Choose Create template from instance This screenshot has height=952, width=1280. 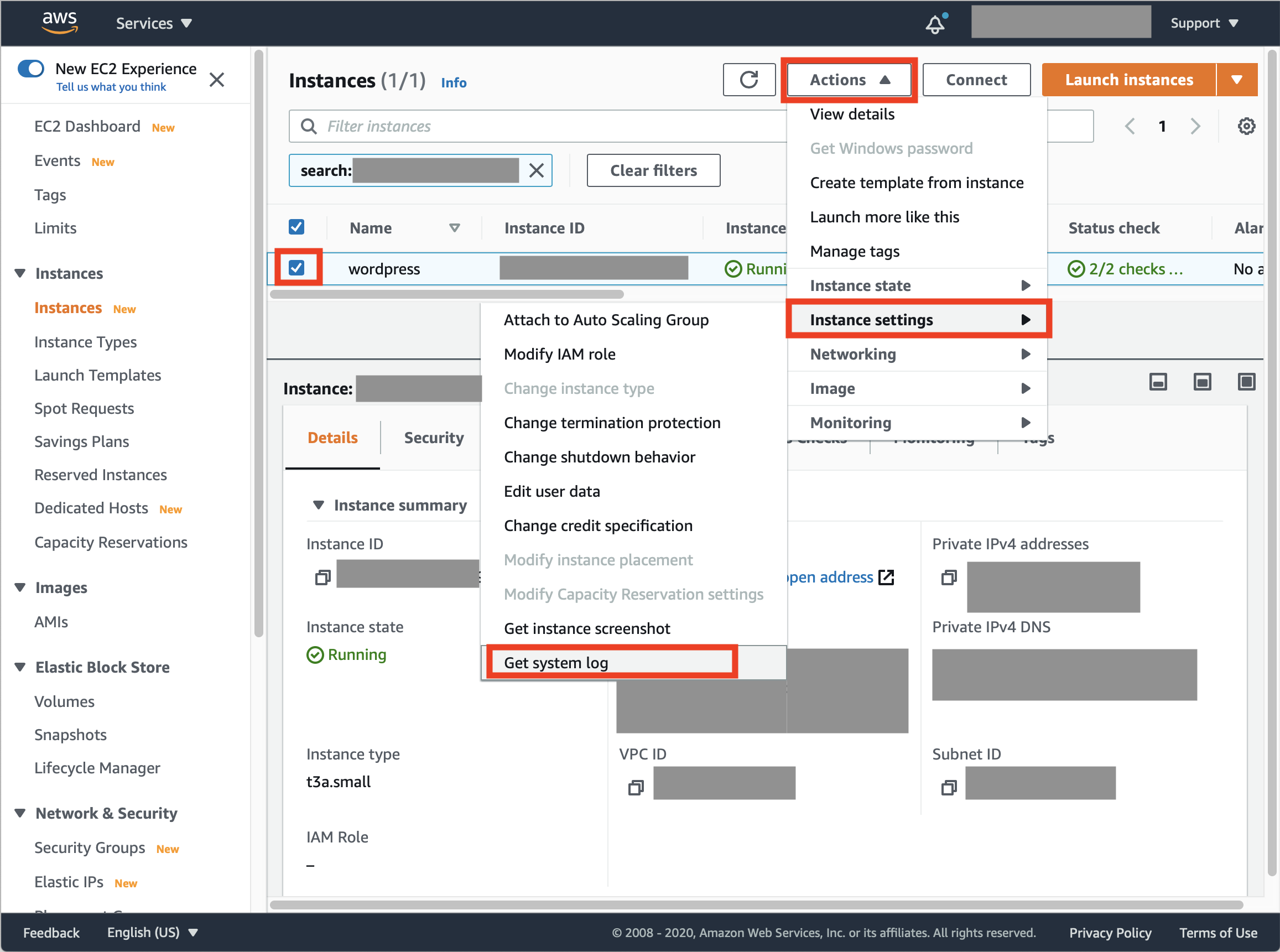917,183
